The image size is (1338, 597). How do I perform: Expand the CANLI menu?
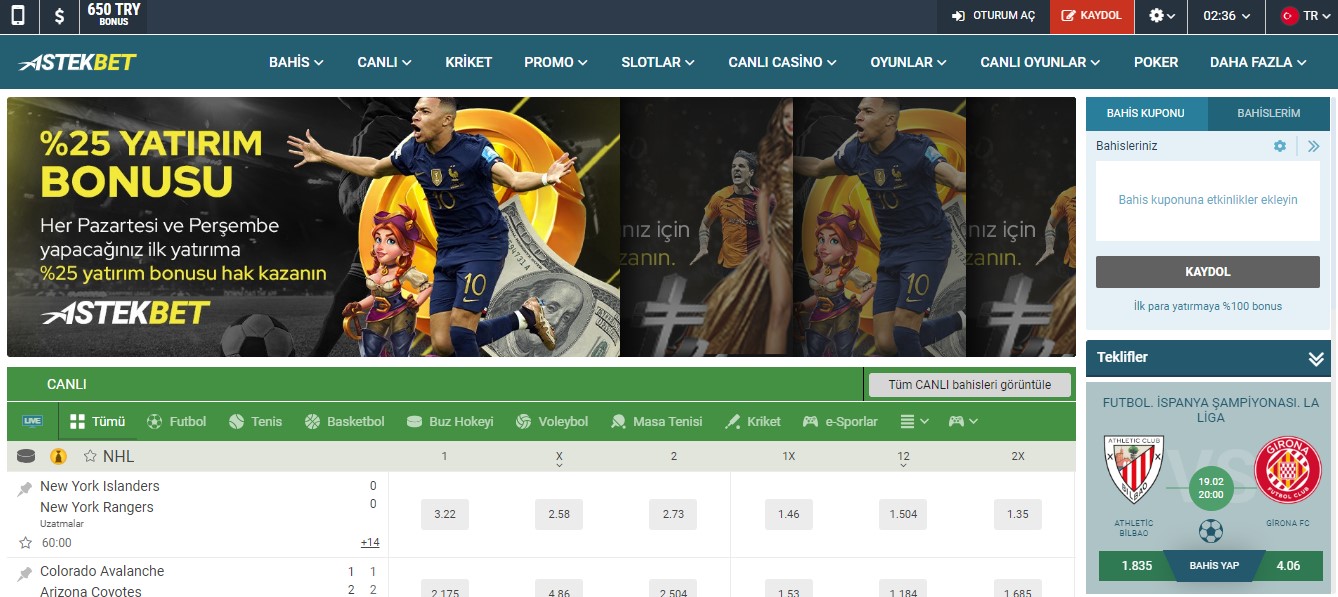tap(384, 62)
